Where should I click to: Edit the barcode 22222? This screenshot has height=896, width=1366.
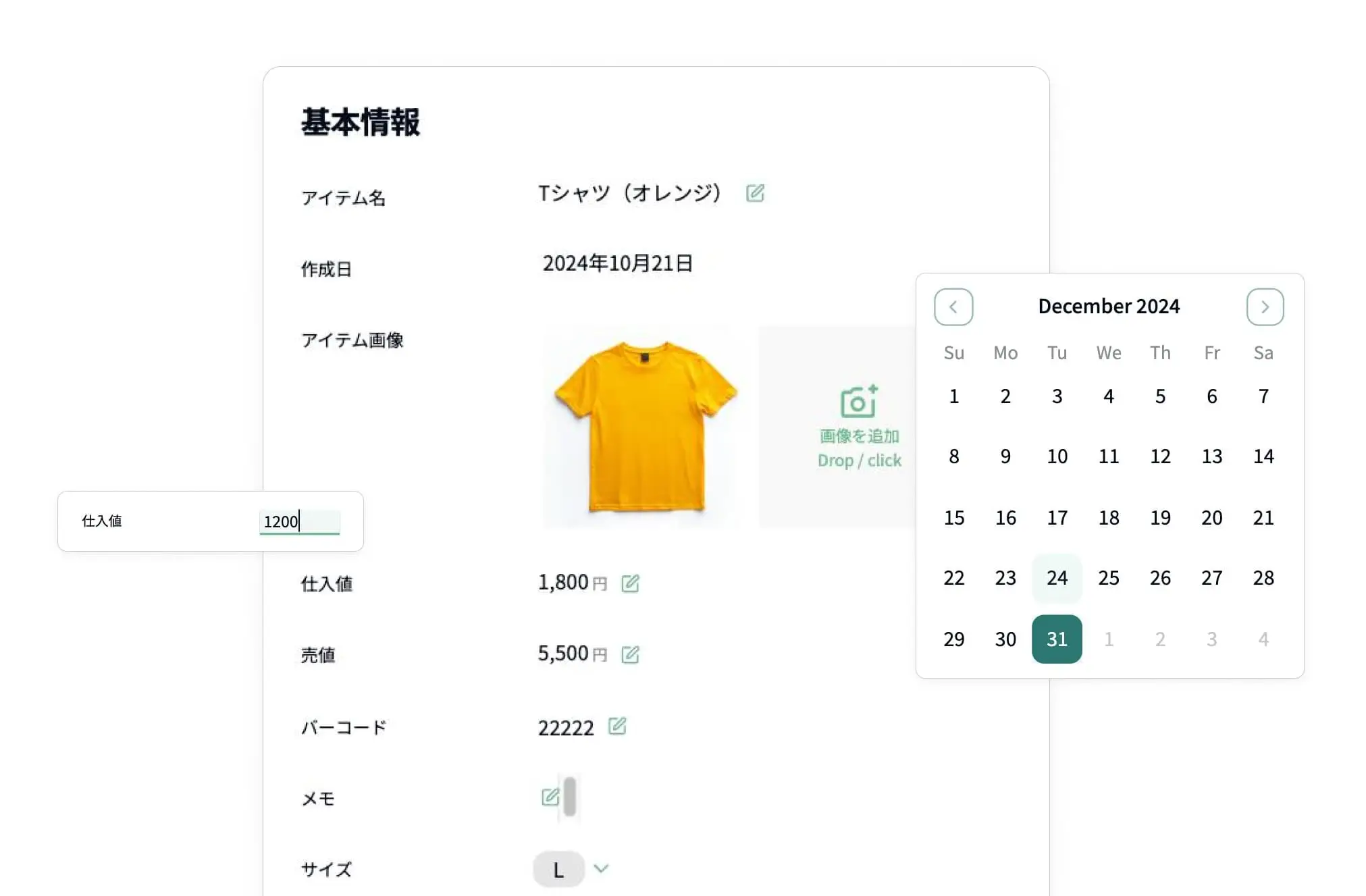pyautogui.click(x=617, y=726)
